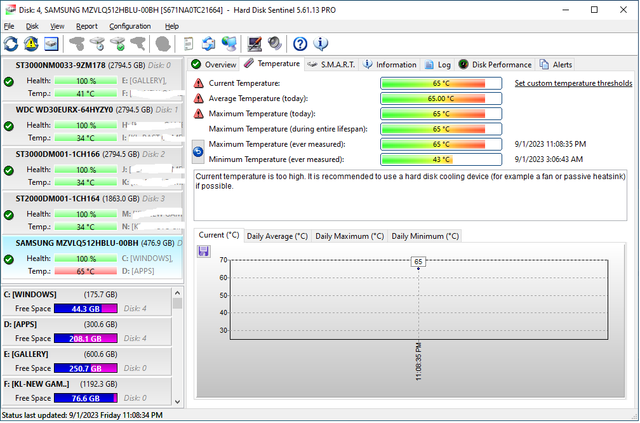The width and height of the screenshot is (640, 423).
Task: Click the blue info bubble about icon
Action: (320, 44)
